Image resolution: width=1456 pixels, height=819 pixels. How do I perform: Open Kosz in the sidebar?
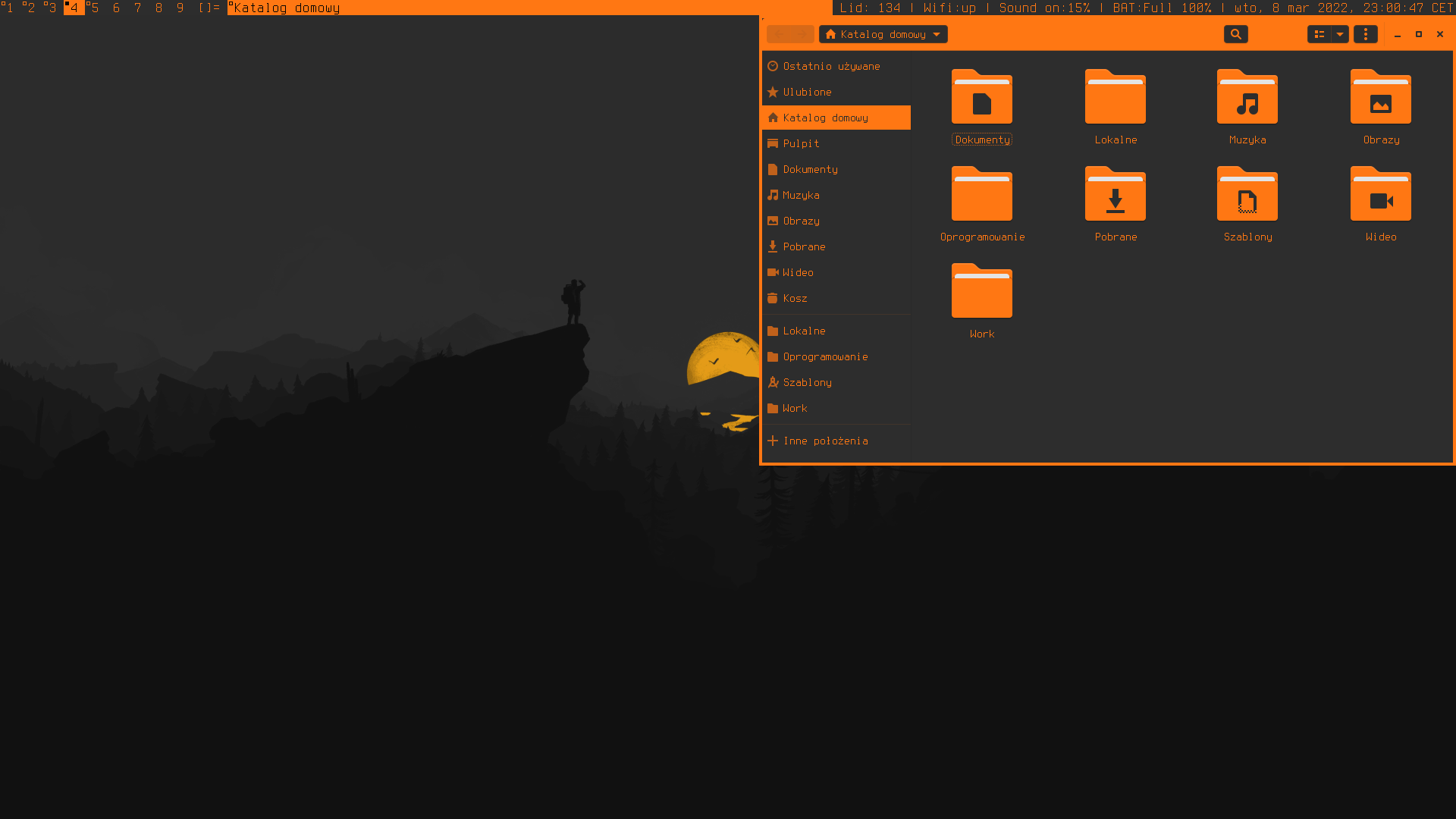pos(795,298)
